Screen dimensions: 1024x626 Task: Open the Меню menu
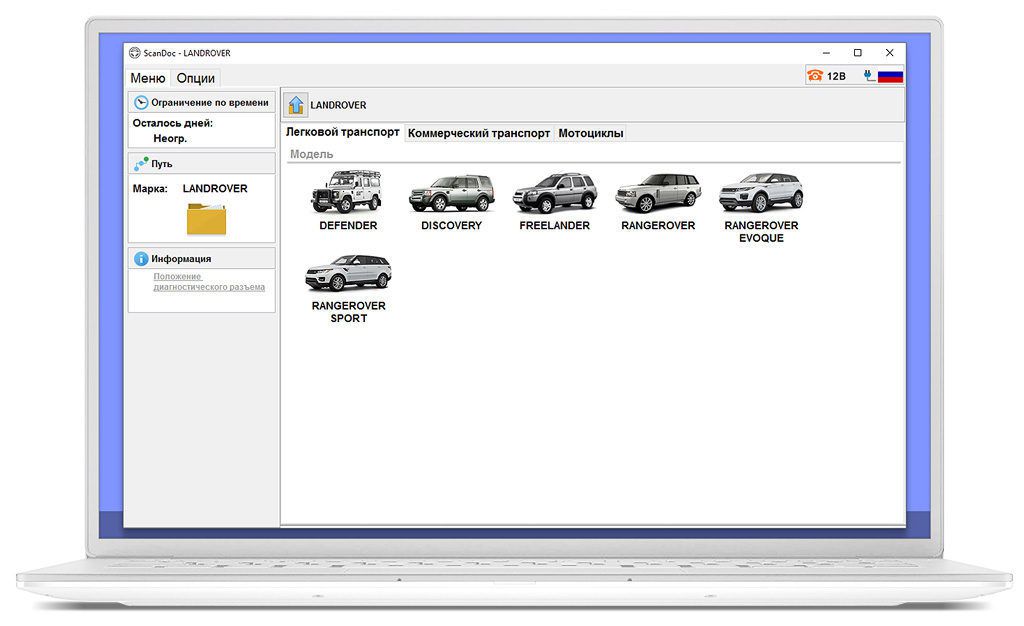(148, 78)
